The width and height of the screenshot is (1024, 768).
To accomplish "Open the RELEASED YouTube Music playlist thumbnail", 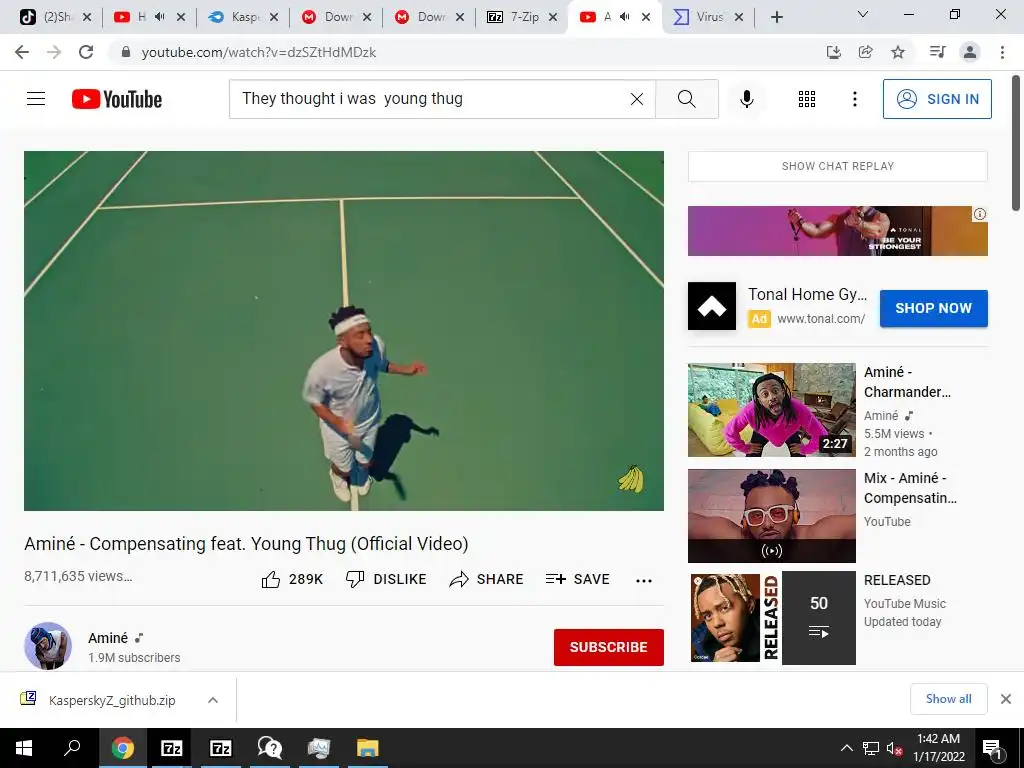I will tap(771, 618).
